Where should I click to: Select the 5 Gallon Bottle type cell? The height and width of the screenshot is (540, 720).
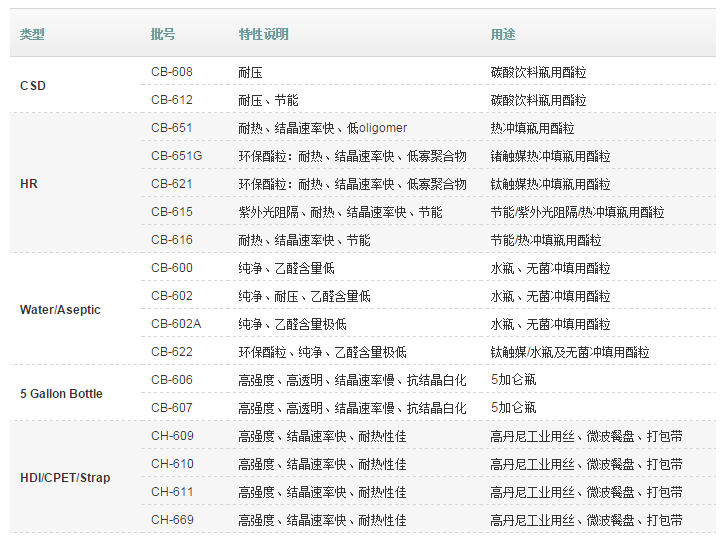[x=61, y=394]
